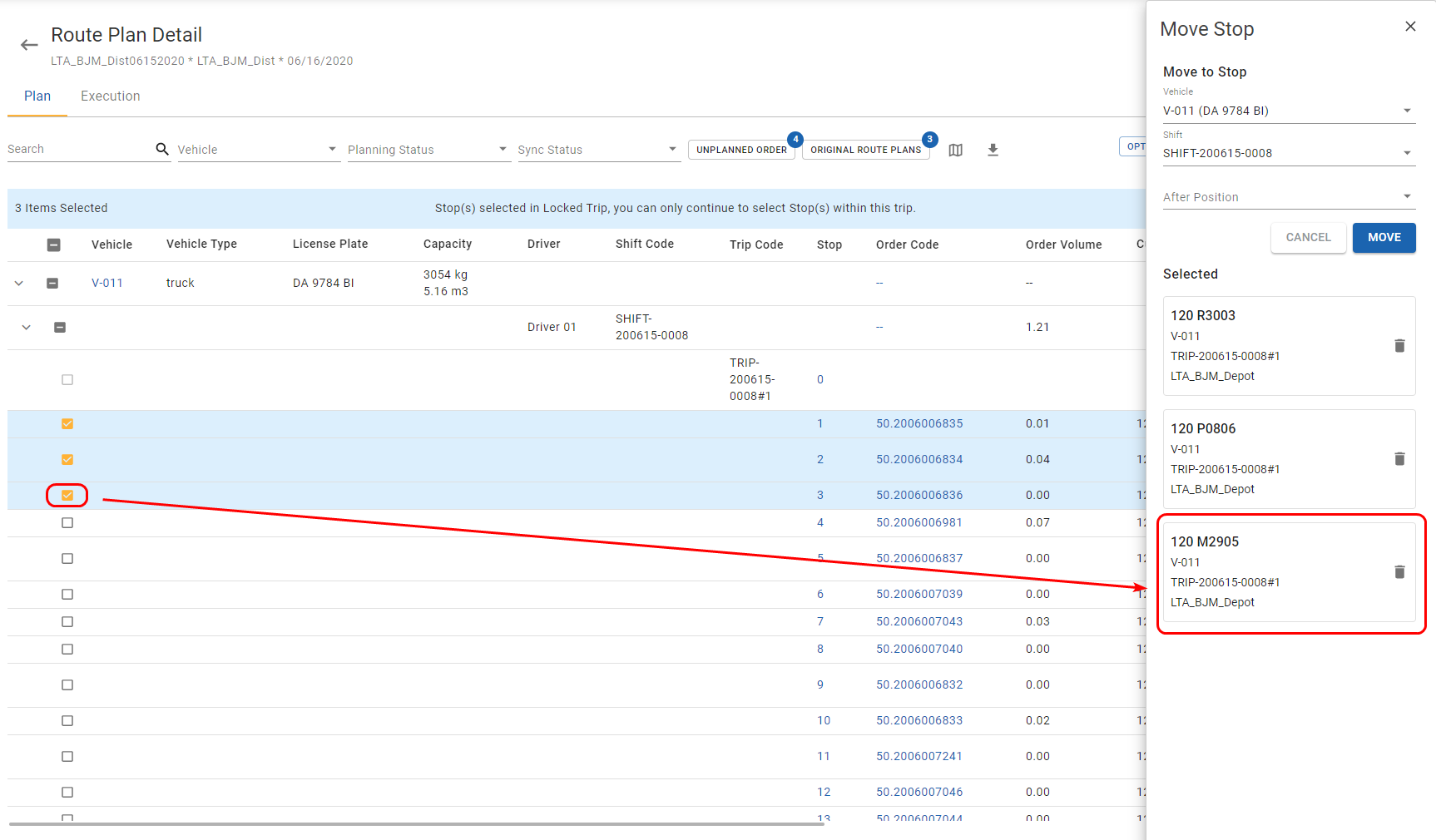Collapse the Driver 01 shift row
Viewport: 1436px width, 840px height.
coord(27,327)
